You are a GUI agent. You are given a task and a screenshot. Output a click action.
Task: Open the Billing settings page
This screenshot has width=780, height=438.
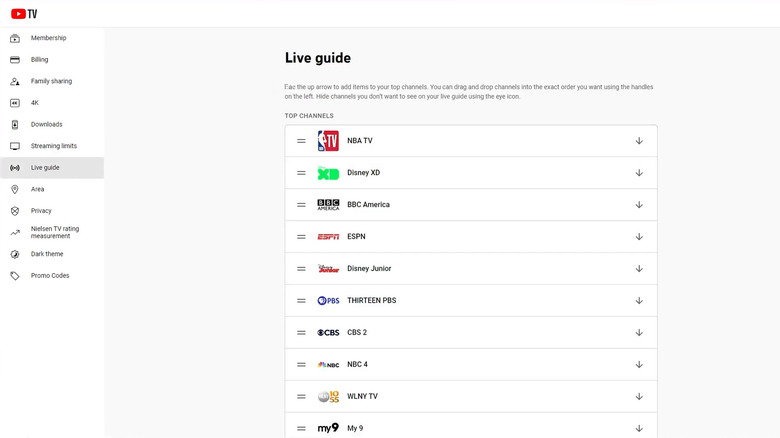coord(52,60)
